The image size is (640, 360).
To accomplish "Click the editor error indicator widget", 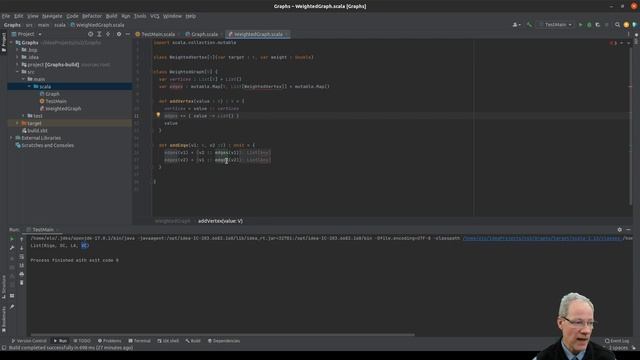I will tap(613, 43).
